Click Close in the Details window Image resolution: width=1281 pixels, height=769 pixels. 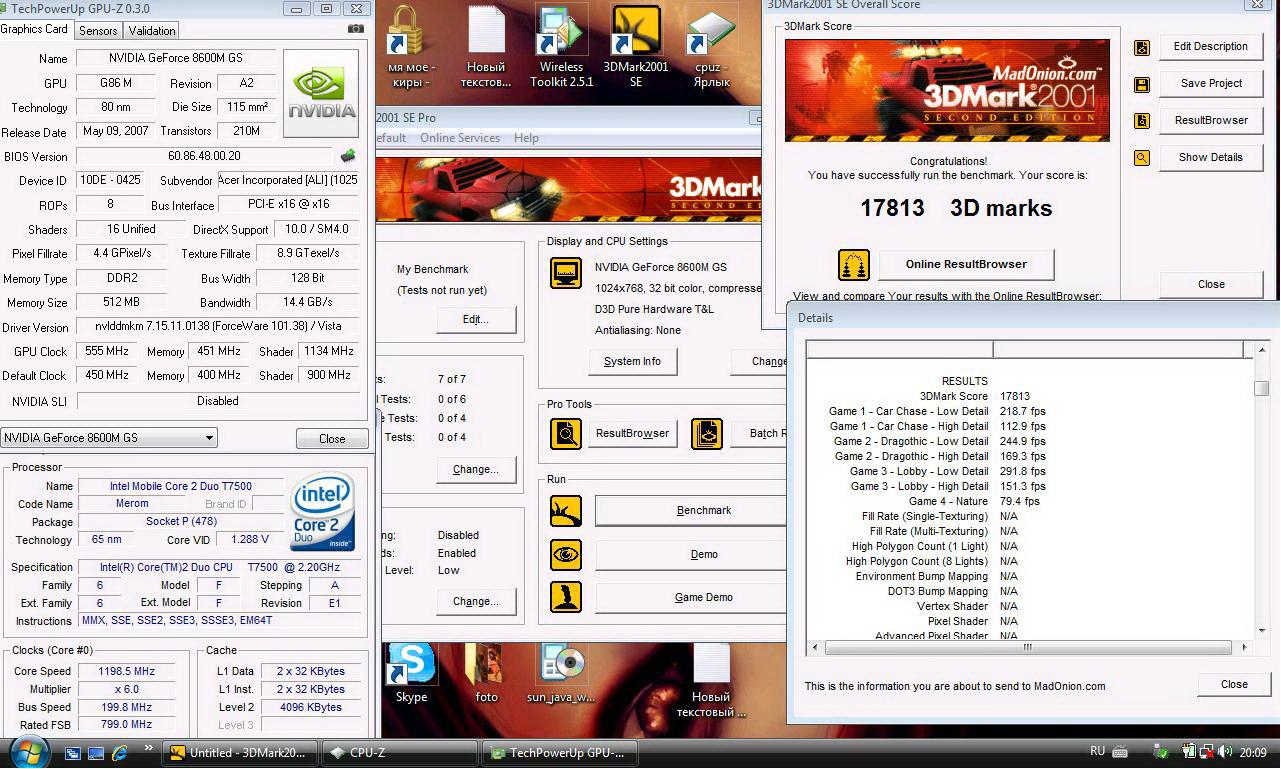(x=1234, y=685)
